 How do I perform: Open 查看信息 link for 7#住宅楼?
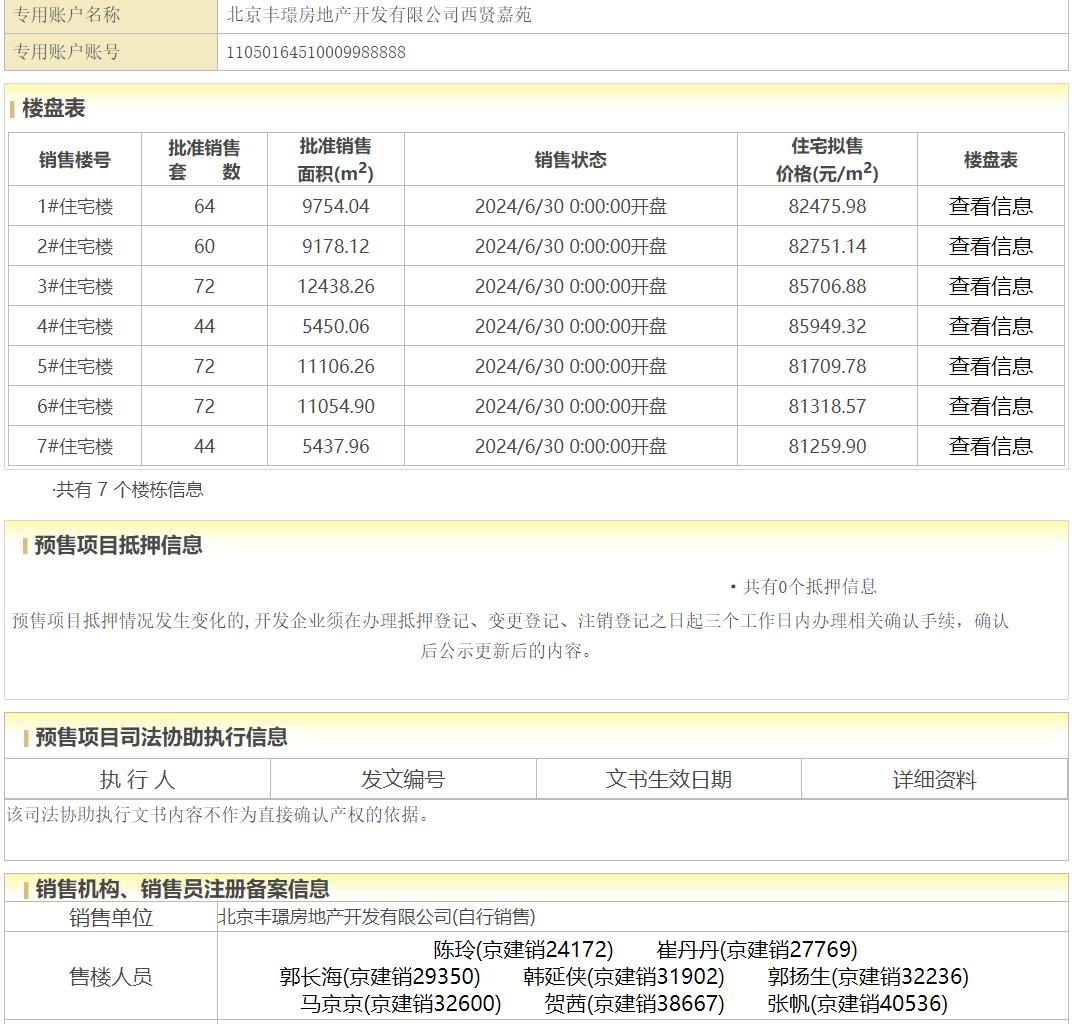pyautogui.click(x=990, y=447)
